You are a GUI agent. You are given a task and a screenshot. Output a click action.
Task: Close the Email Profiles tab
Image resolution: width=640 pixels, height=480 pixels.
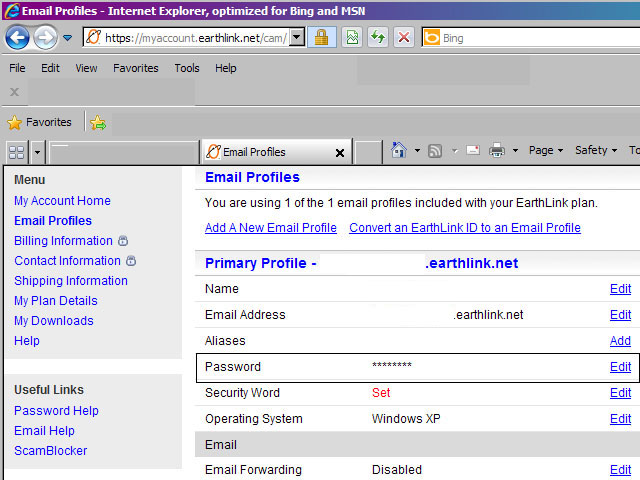tap(340, 153)
